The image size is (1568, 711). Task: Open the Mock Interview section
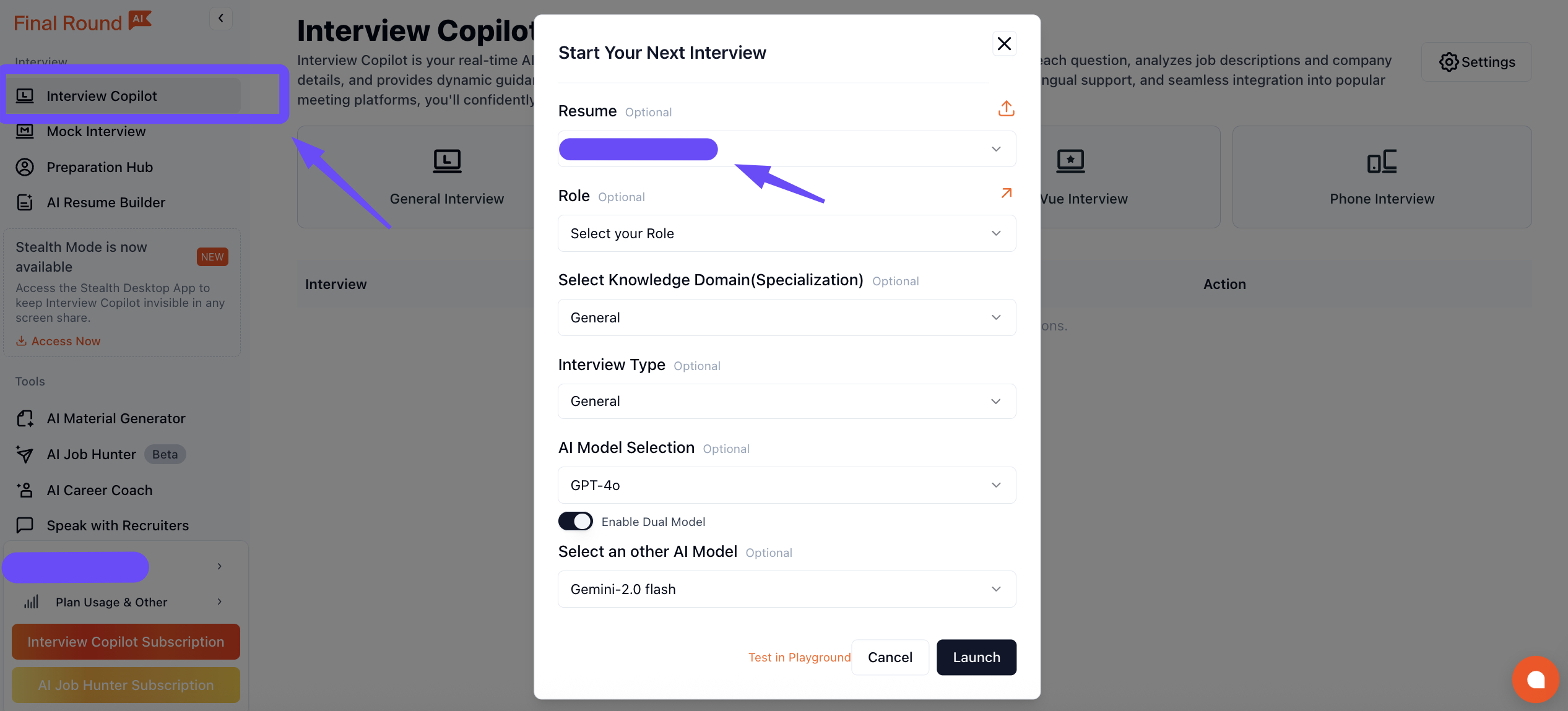(96, 131)
